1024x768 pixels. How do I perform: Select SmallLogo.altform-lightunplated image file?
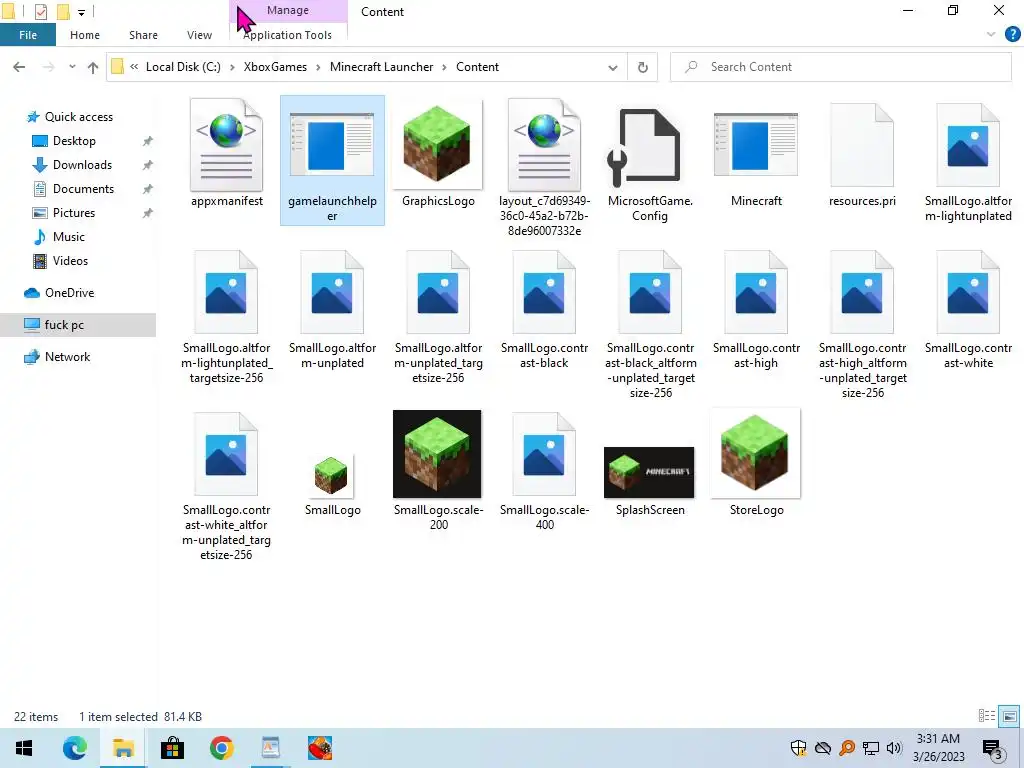point(968,162)
